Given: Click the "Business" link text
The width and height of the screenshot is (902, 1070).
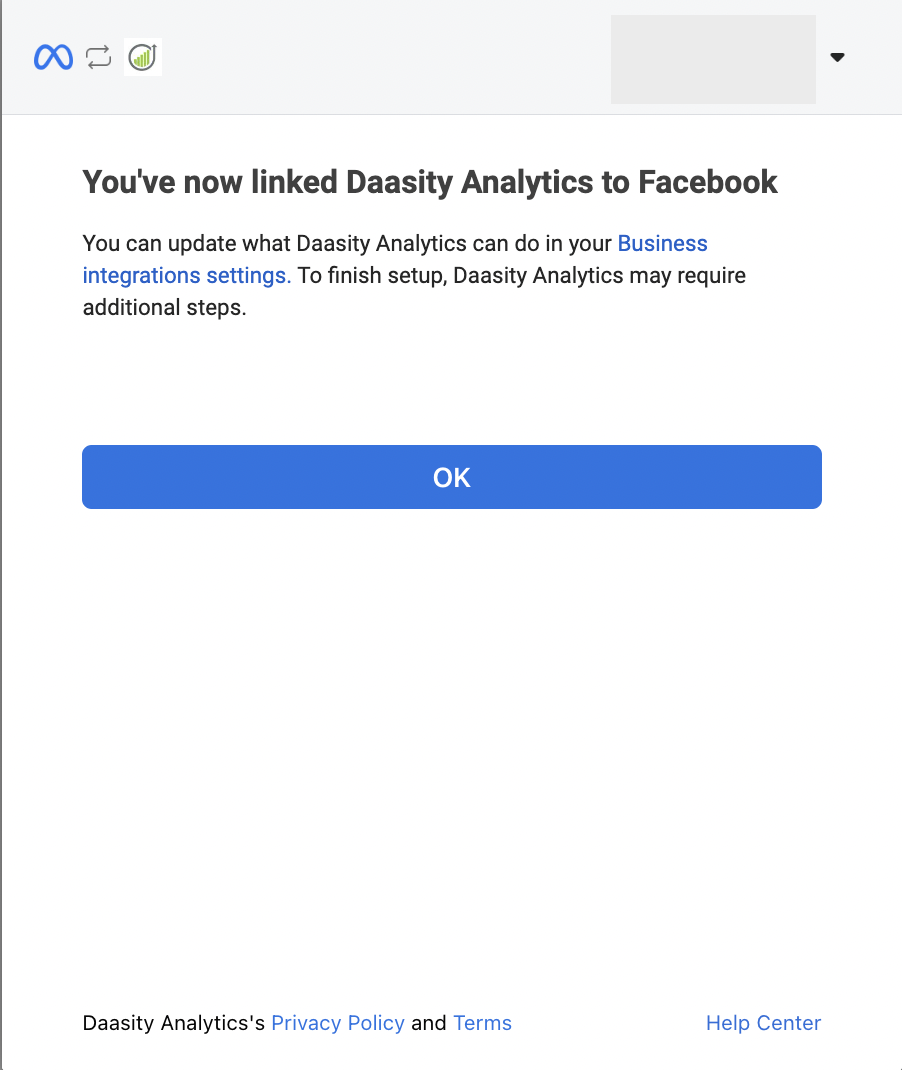Looking at the screenshot, I should 662,244.
